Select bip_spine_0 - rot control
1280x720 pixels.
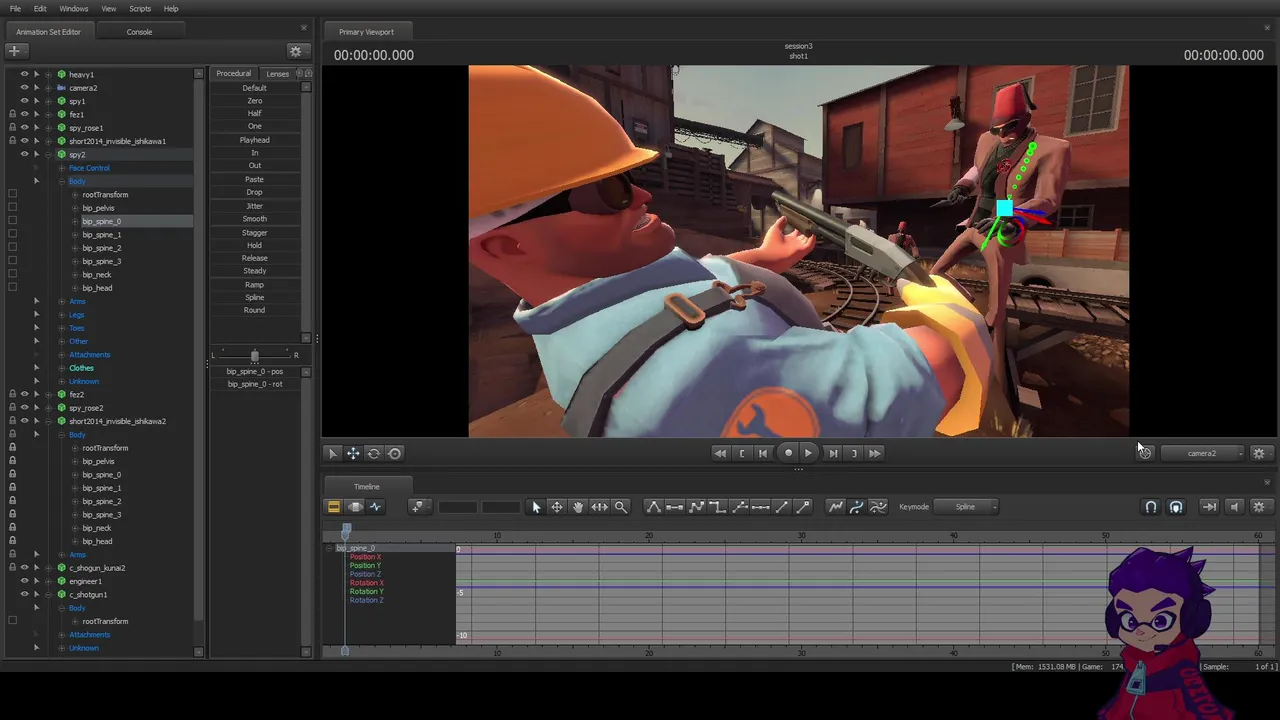pyautogui.click(x=255, y=384)
